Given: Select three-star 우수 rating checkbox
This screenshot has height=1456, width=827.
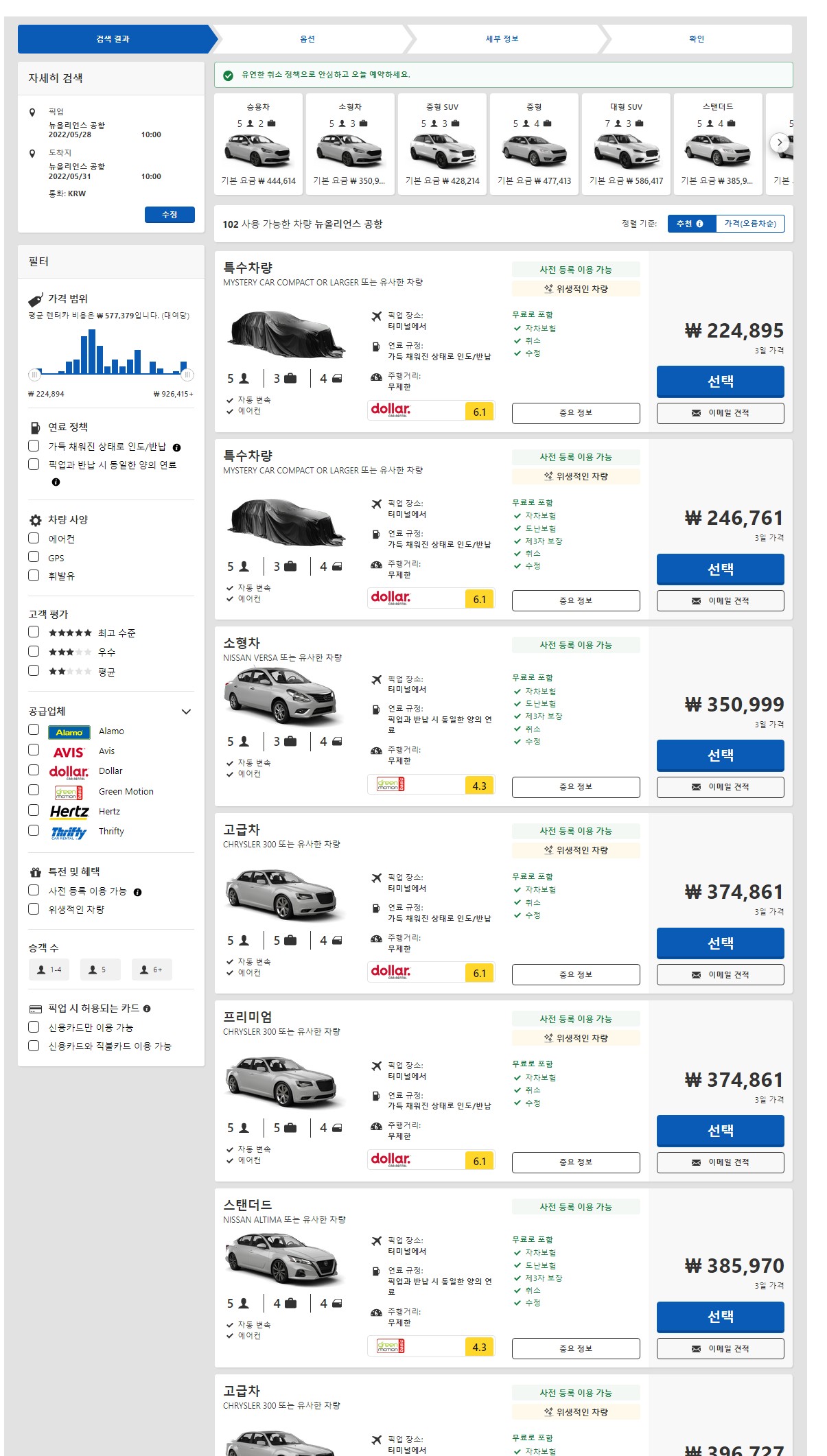Looking at the screenshot, I should (34, 651).
